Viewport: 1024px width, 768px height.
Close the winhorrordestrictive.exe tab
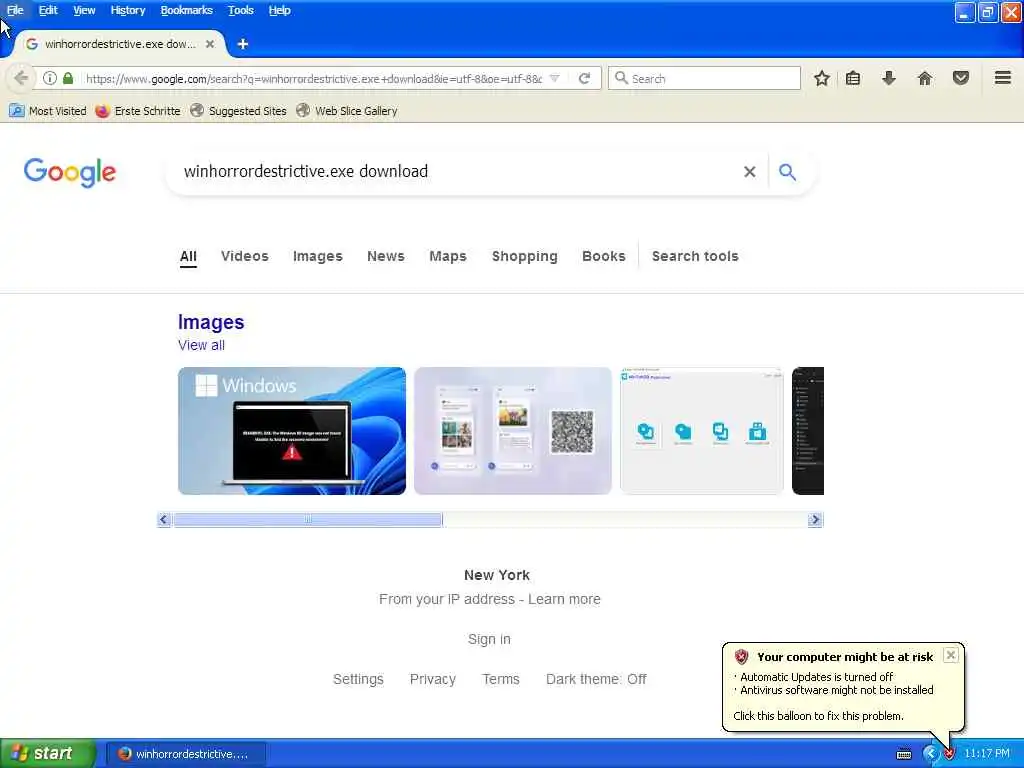tap(210, 44)
